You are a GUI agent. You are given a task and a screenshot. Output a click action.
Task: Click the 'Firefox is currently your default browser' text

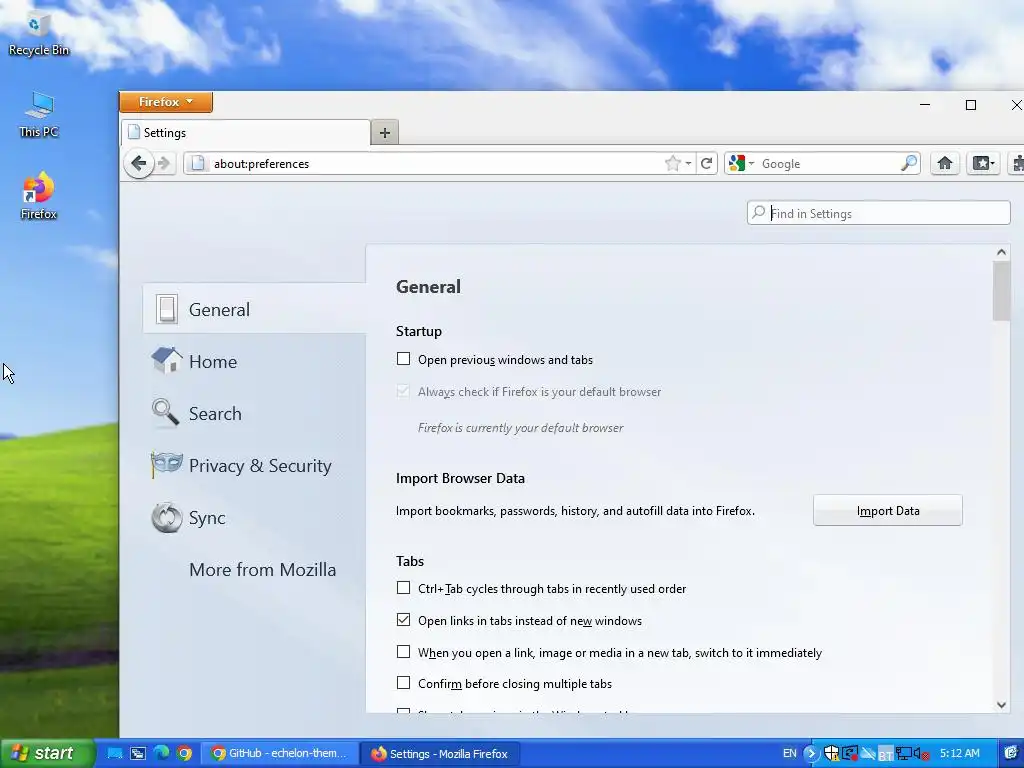click(520, 428)
